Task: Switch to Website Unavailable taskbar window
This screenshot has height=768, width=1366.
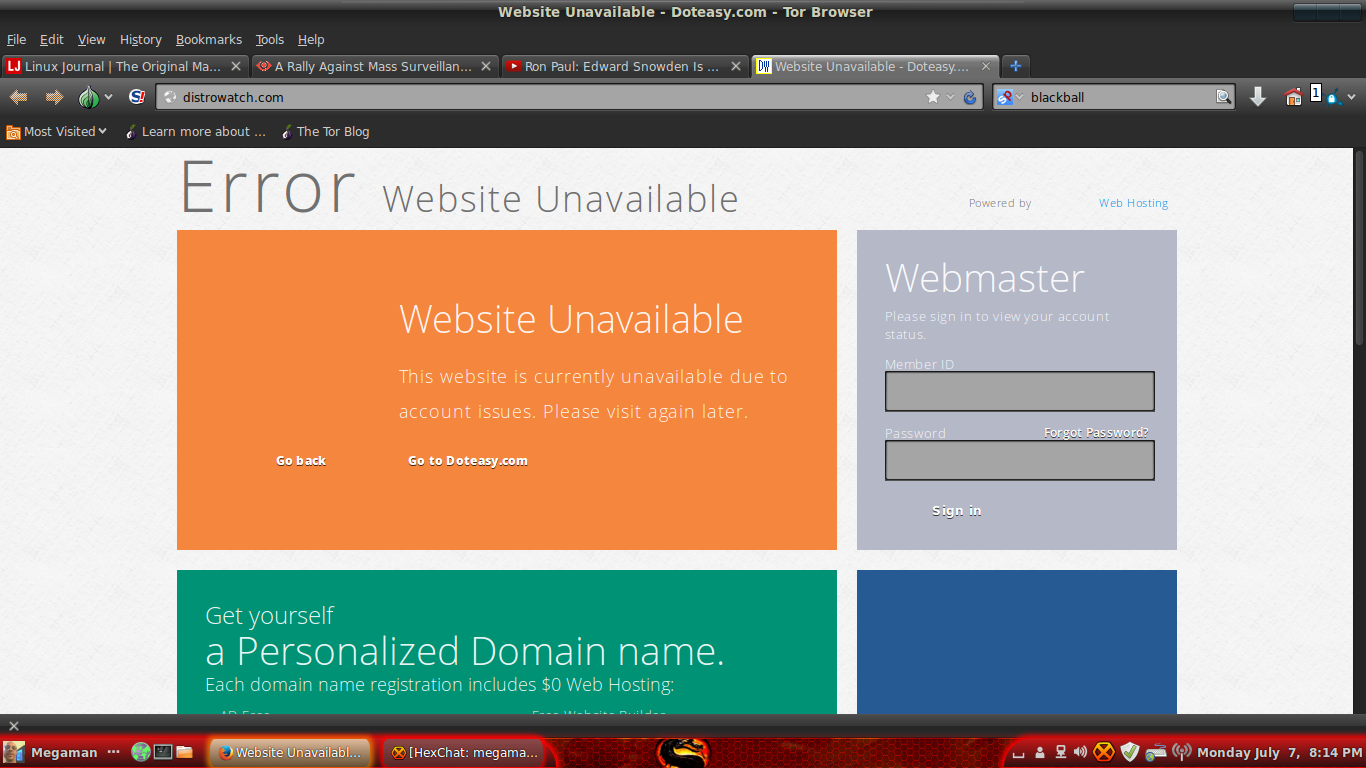Action: [290, 752]
